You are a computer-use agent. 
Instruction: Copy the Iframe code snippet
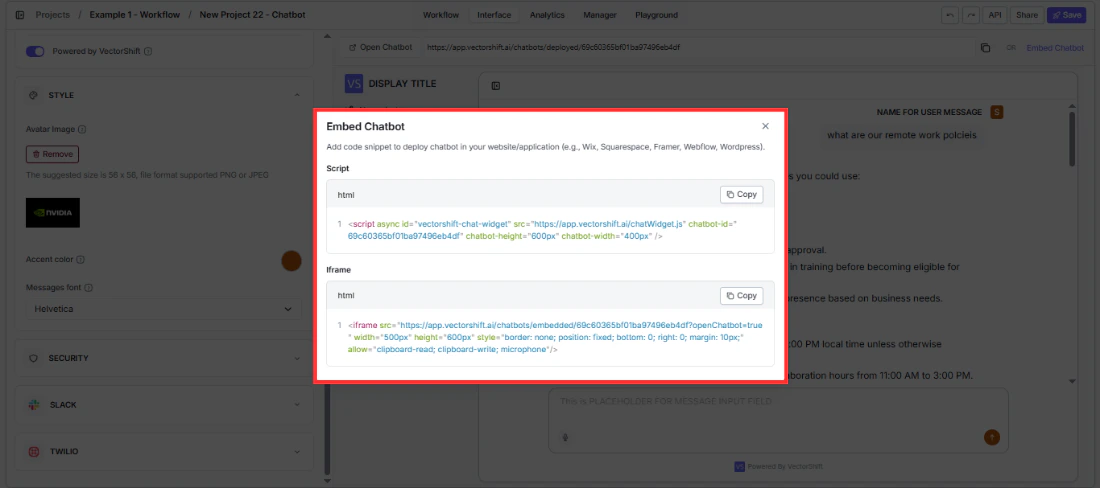pos(742,296)
